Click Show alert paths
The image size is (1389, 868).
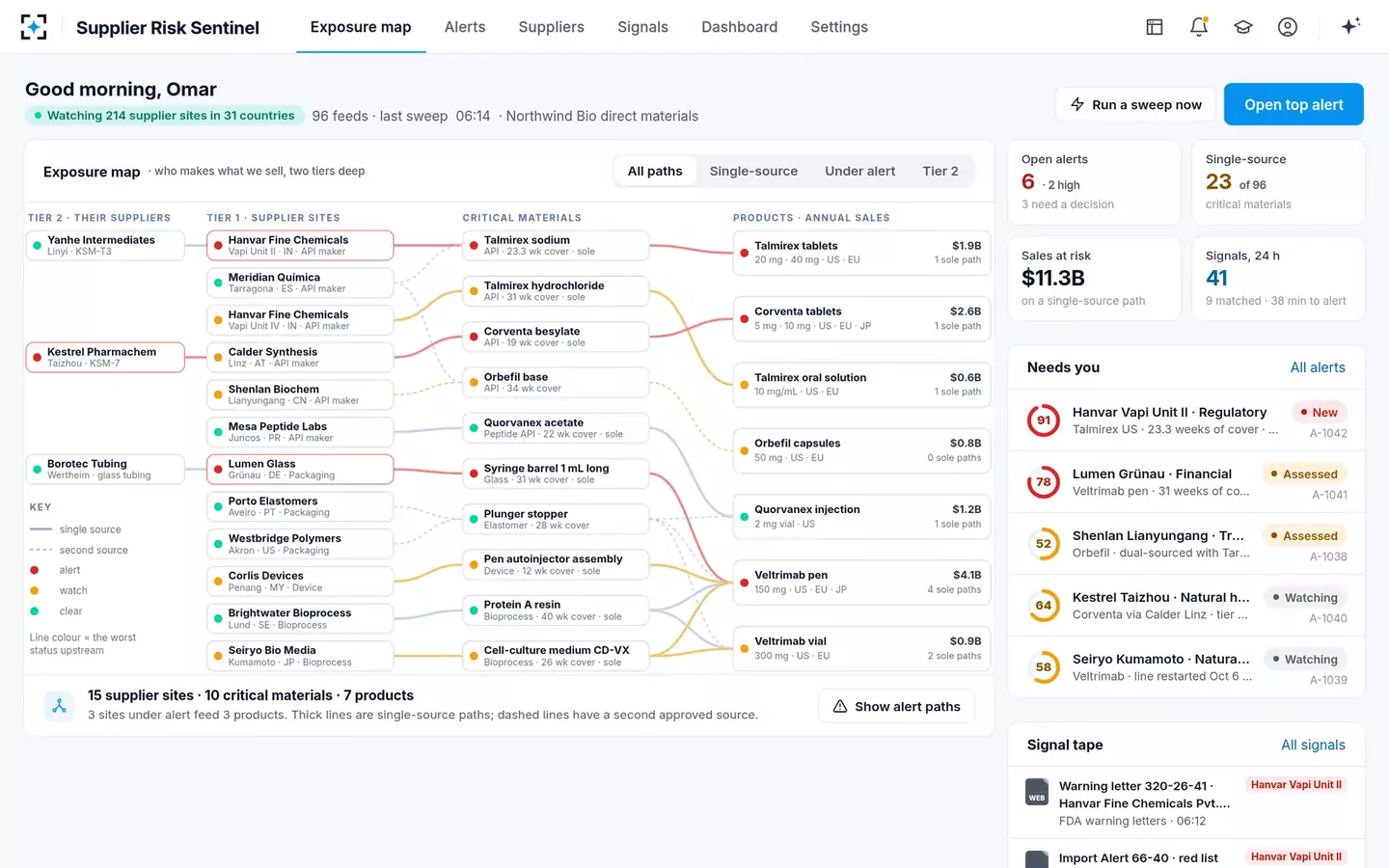896,707
